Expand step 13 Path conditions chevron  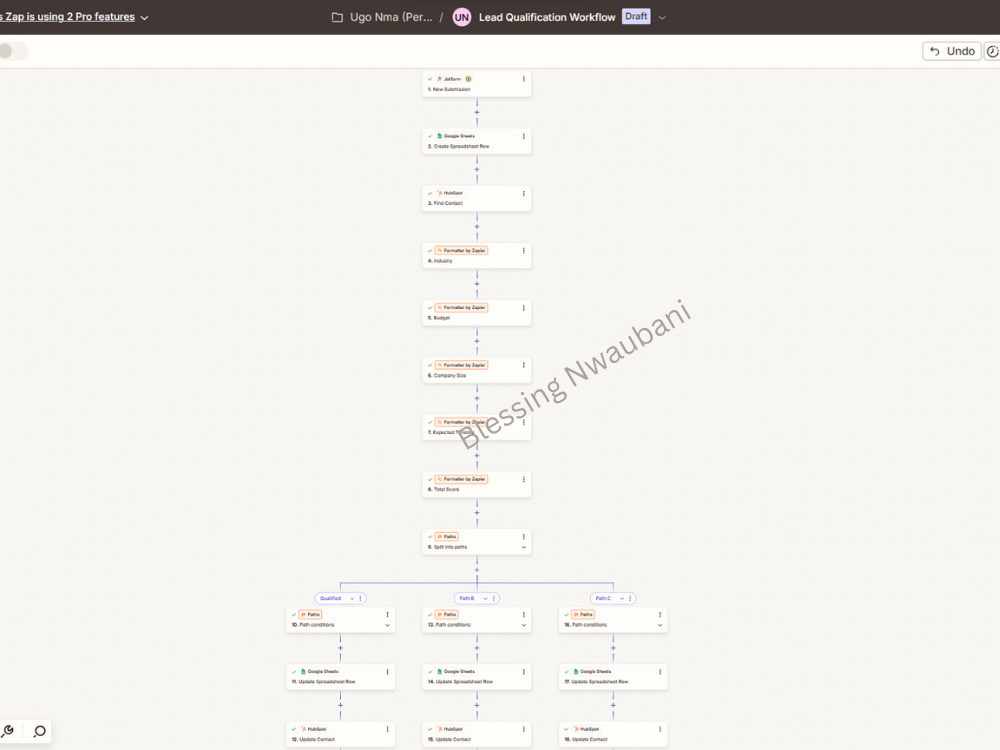point(524,626)
